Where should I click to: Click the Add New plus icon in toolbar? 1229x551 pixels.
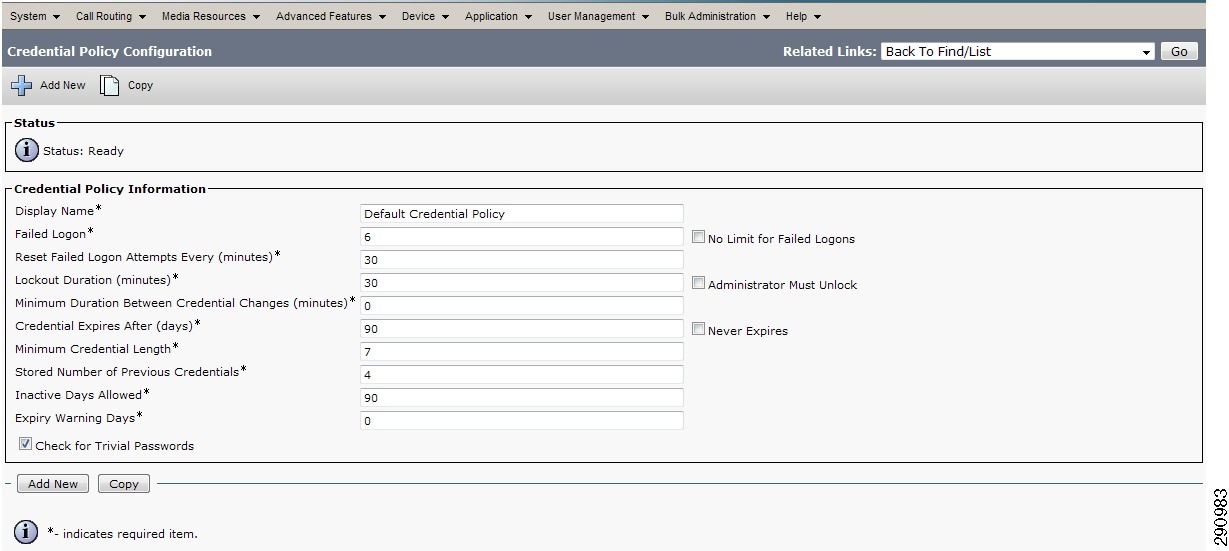coord(22,86)
